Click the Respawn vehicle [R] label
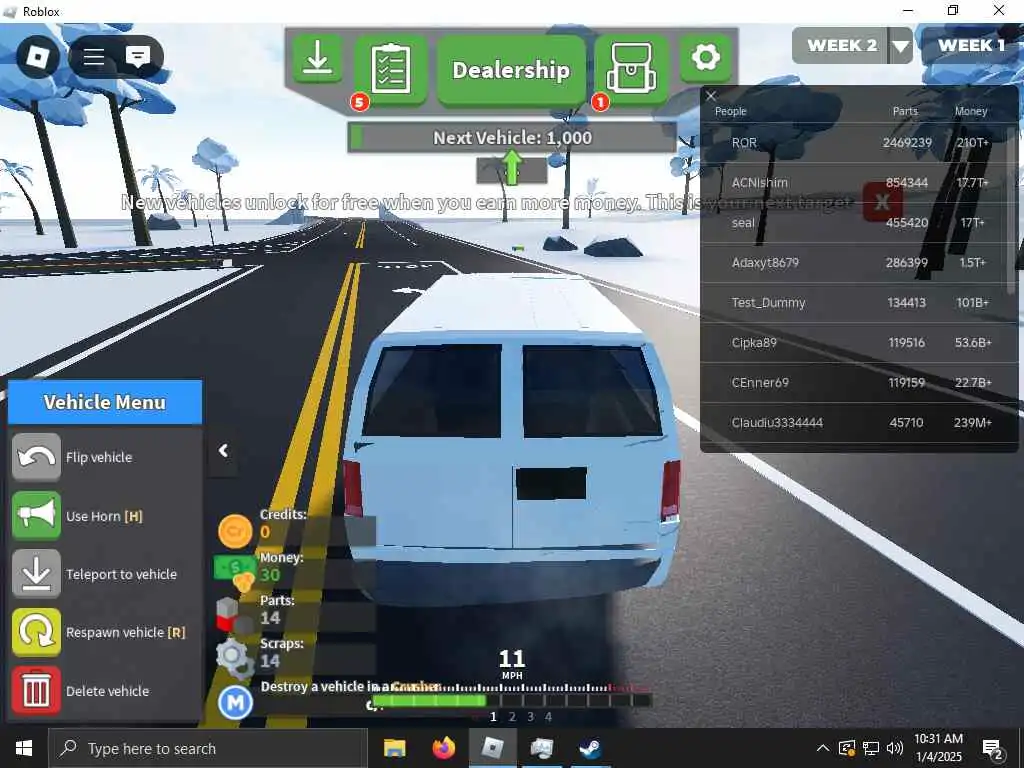Viewport: 1024px width, 768px height. [x=126, y=632]
